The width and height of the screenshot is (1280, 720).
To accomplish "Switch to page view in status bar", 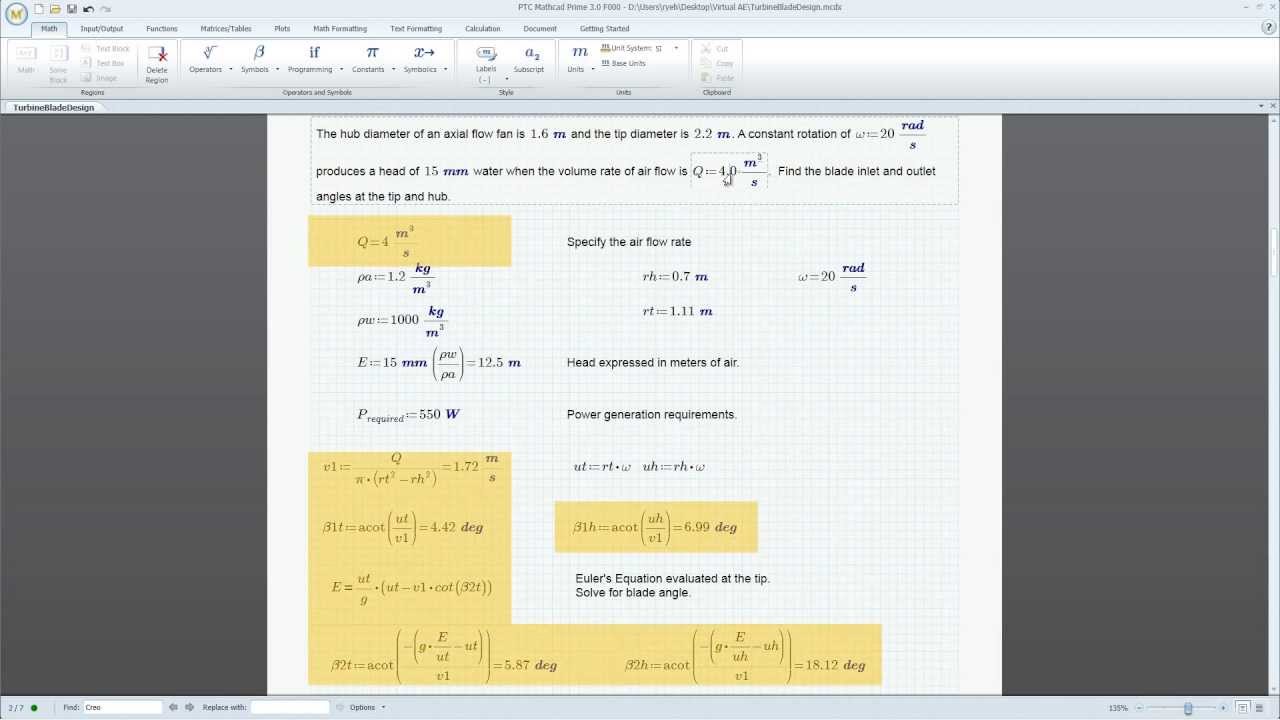I will (1243, 708).
